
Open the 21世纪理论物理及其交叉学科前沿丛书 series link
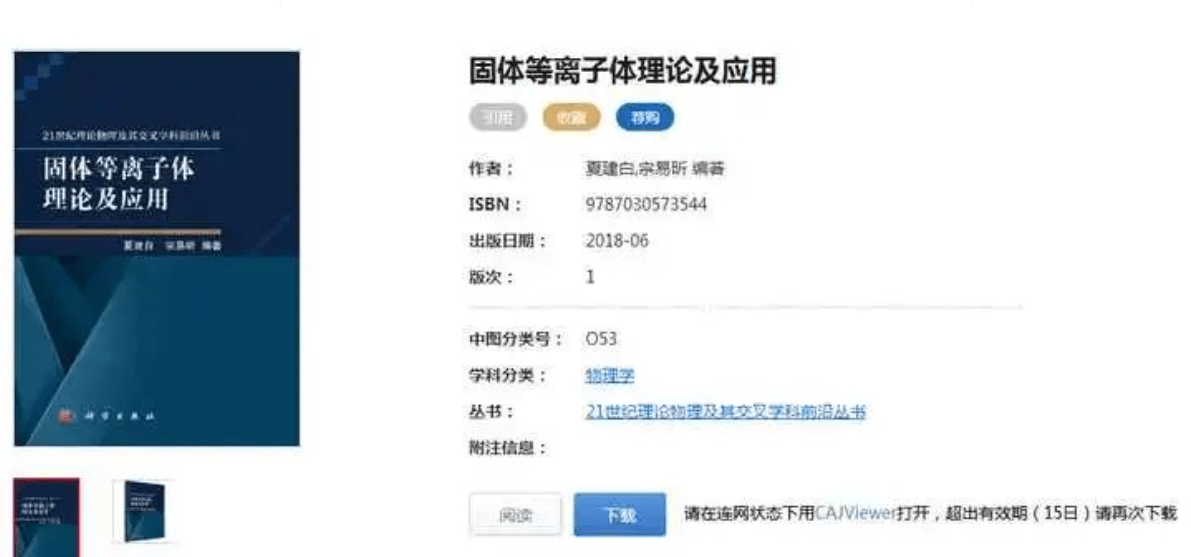point(725,412)
